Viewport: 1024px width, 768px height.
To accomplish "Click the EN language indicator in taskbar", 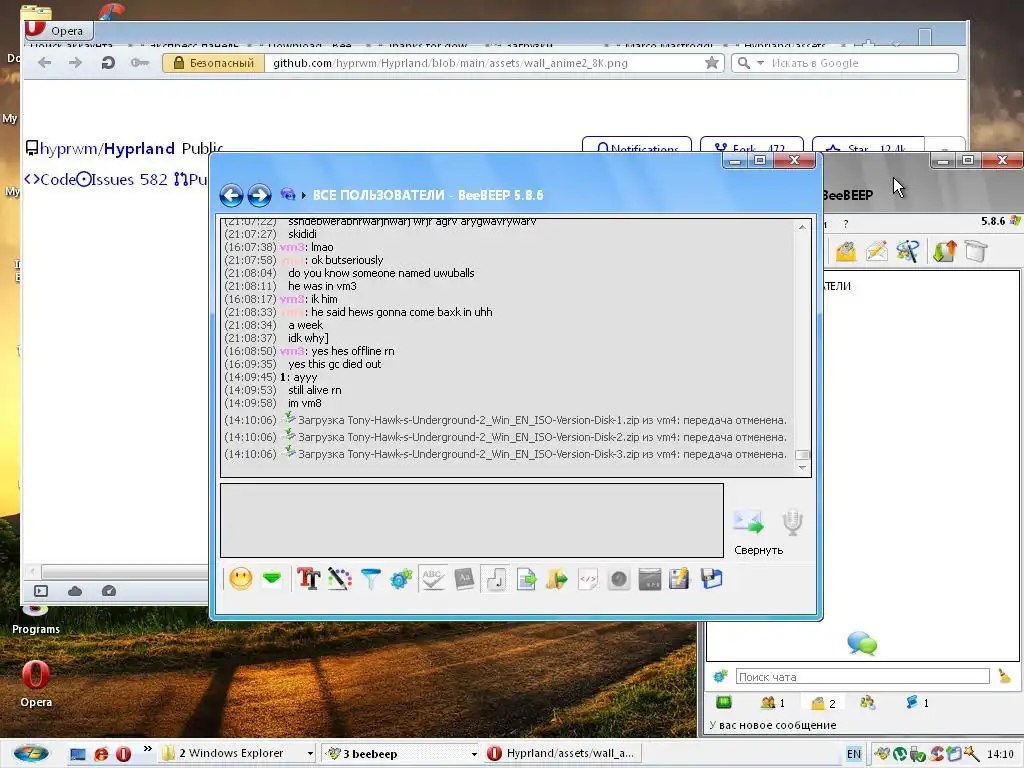I will point(854,754).
